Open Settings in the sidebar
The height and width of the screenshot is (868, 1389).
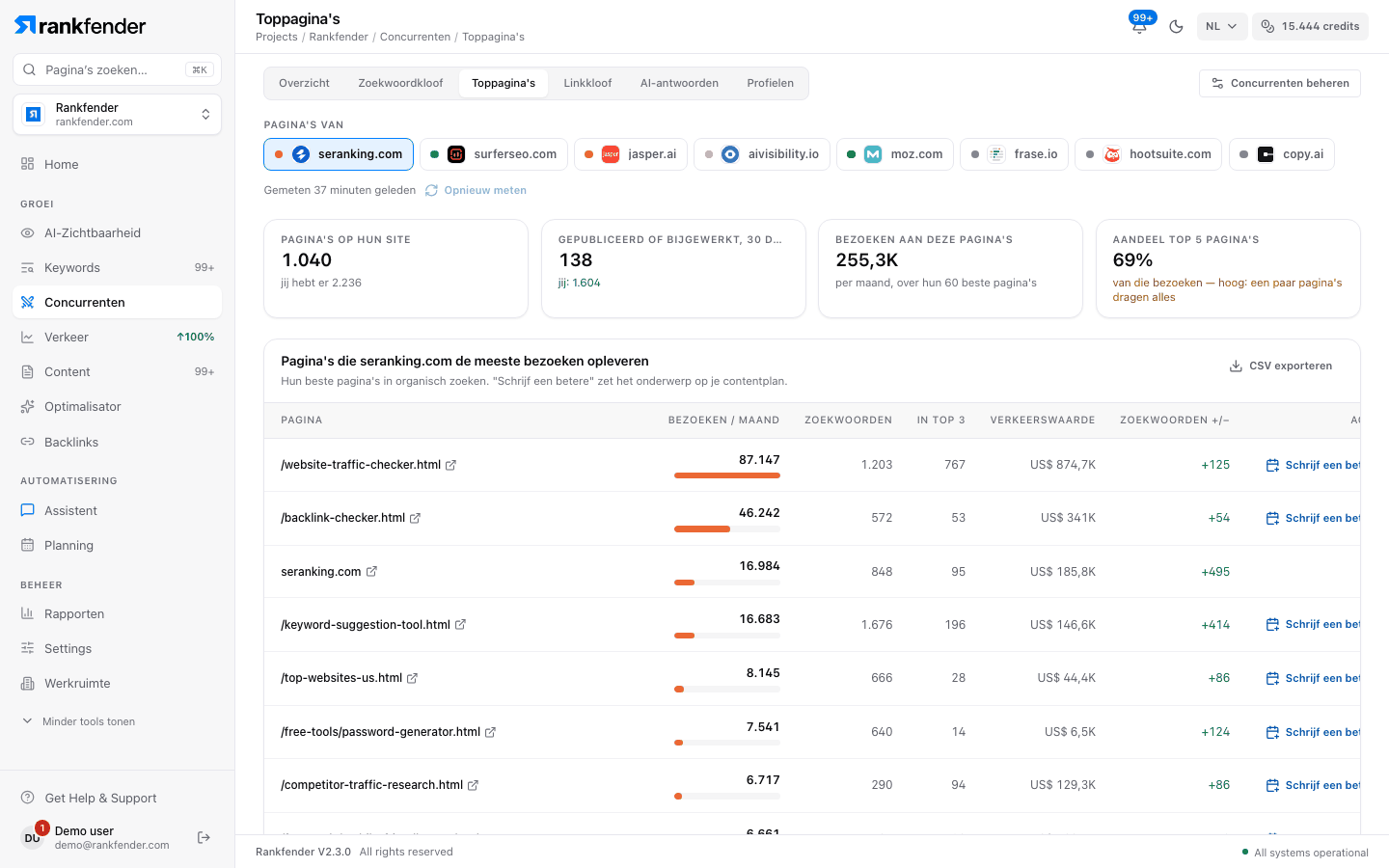pyautogui.click(x=117, y=648)
